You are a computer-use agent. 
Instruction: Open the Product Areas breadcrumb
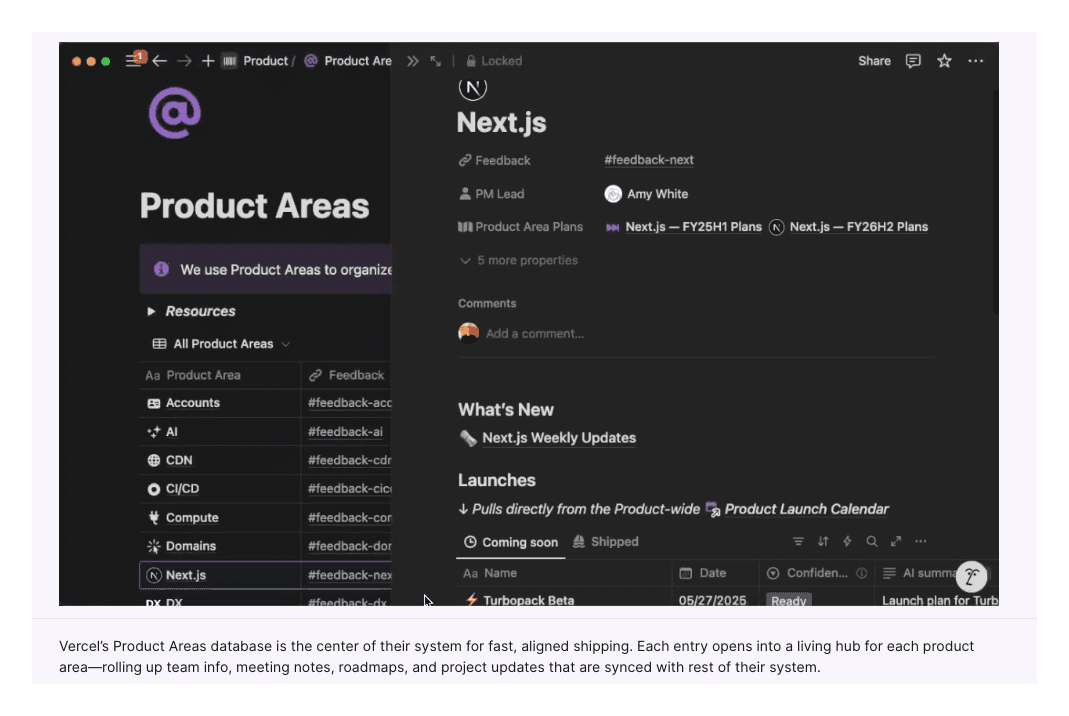(348, 61)
